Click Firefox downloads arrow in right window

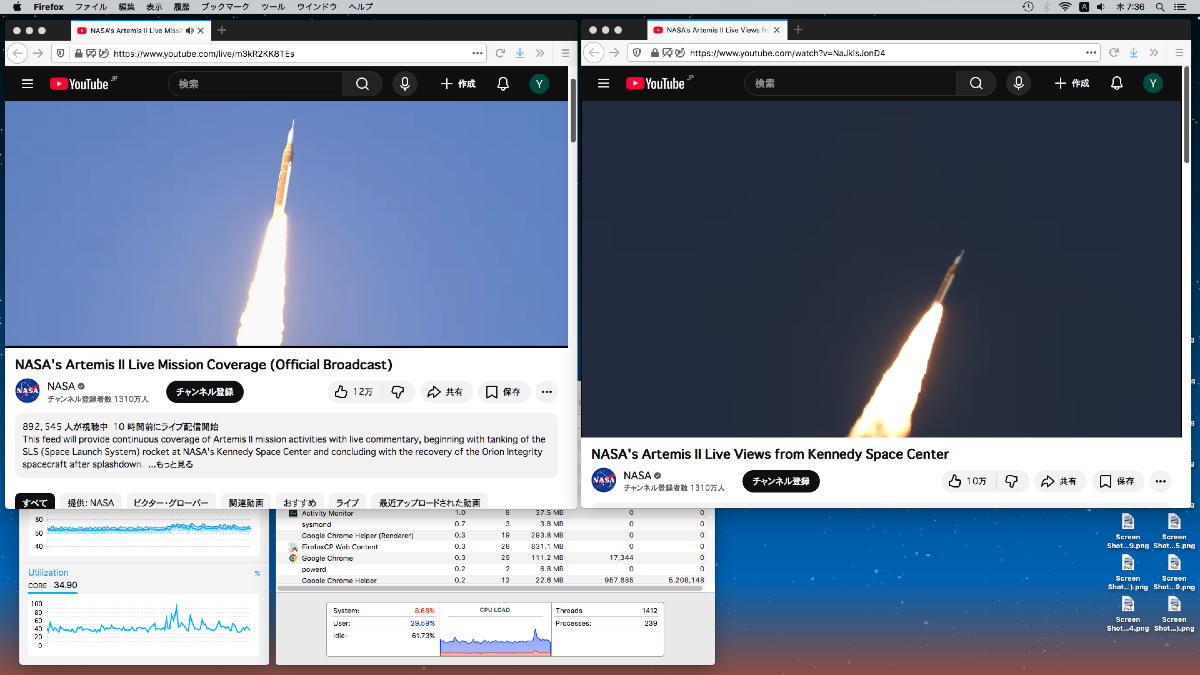(x=1134, y=52)
